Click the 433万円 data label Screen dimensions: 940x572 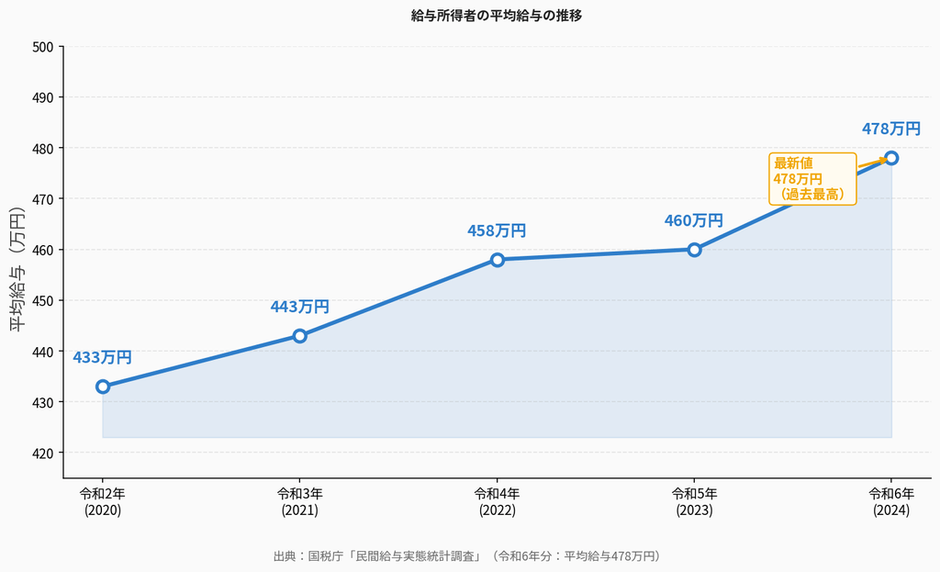(x=102, y=357)
